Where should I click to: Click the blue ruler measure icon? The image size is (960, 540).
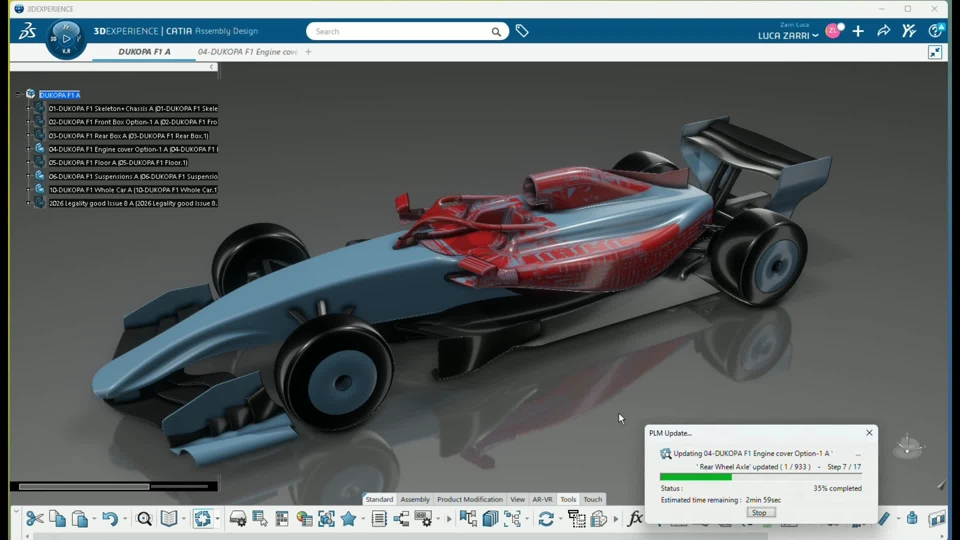(883, 519)
